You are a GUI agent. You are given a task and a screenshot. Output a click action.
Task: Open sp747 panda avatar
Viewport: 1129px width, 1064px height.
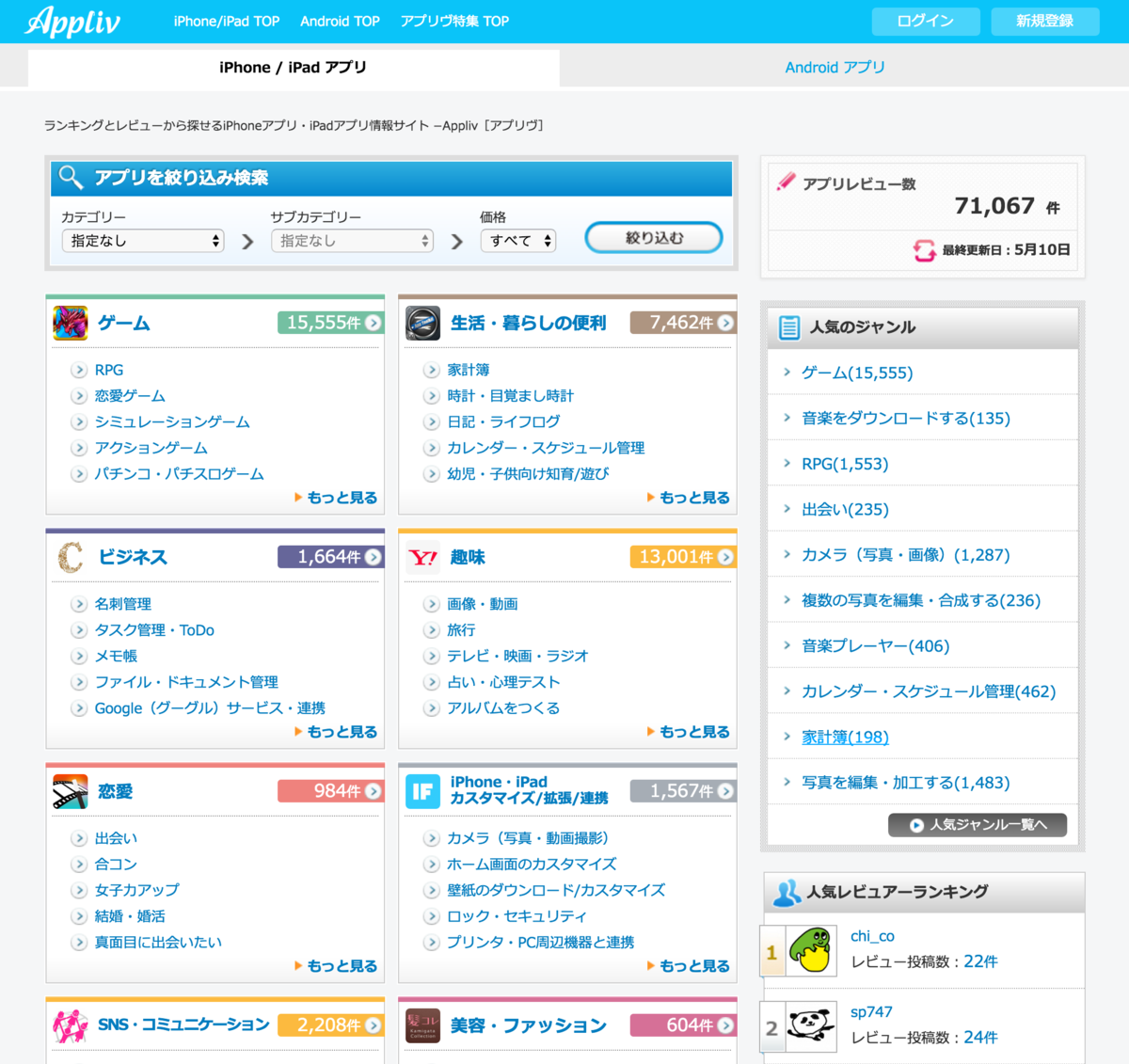(x=811, y=1026)
